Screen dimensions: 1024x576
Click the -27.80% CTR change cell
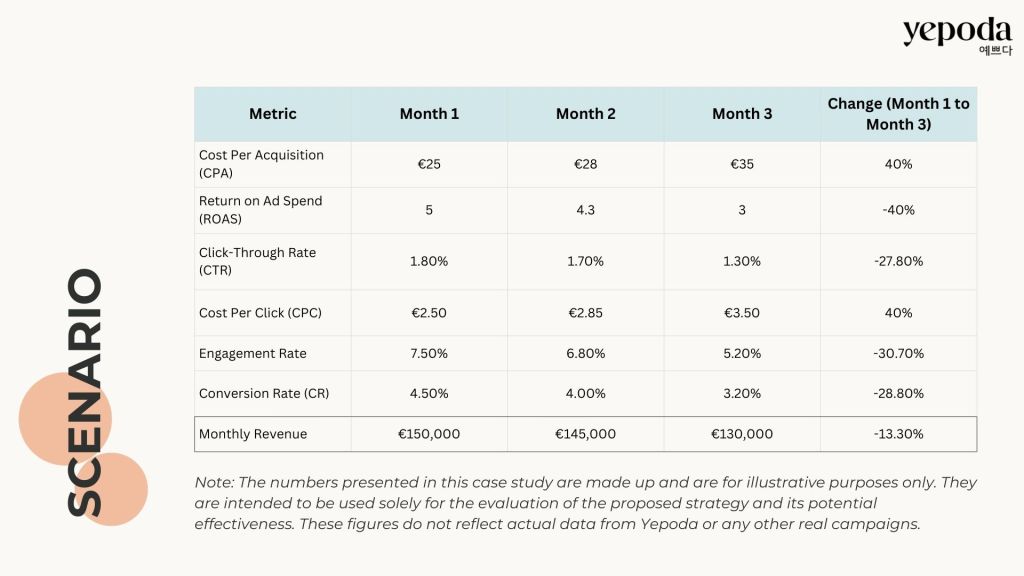click(898, 261)
